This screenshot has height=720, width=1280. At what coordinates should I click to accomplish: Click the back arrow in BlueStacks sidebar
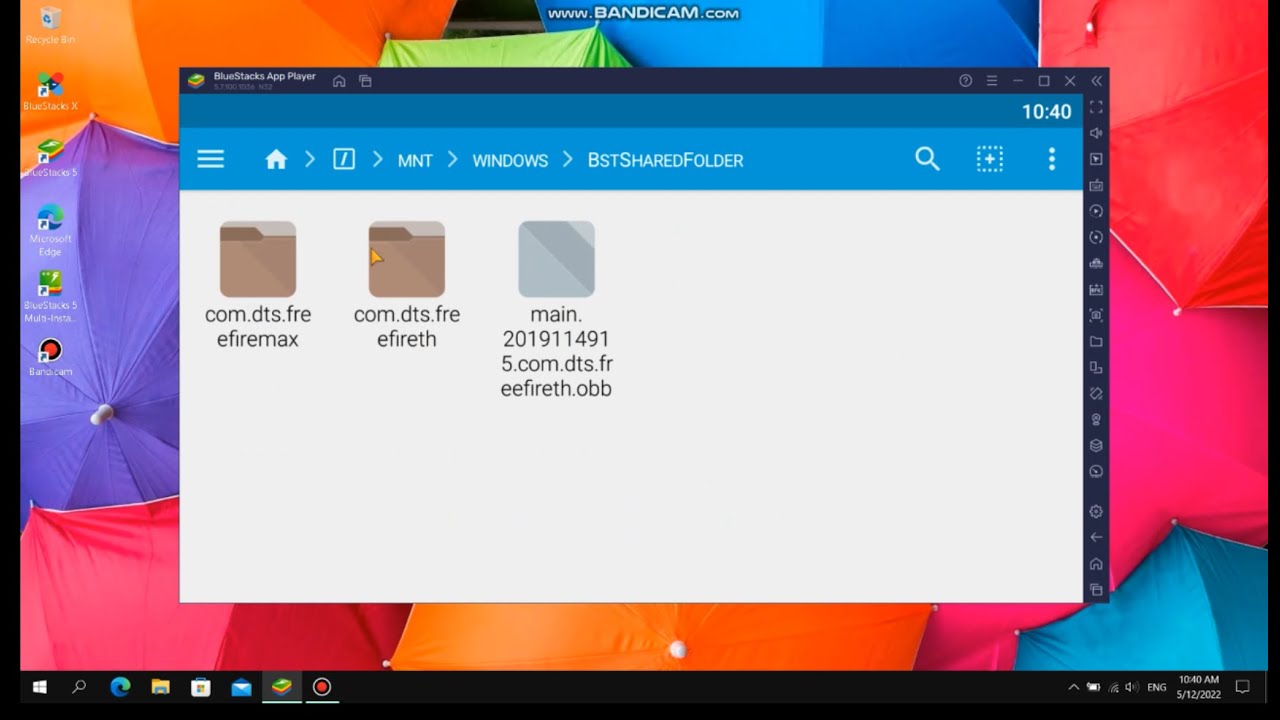[1096, 537]
